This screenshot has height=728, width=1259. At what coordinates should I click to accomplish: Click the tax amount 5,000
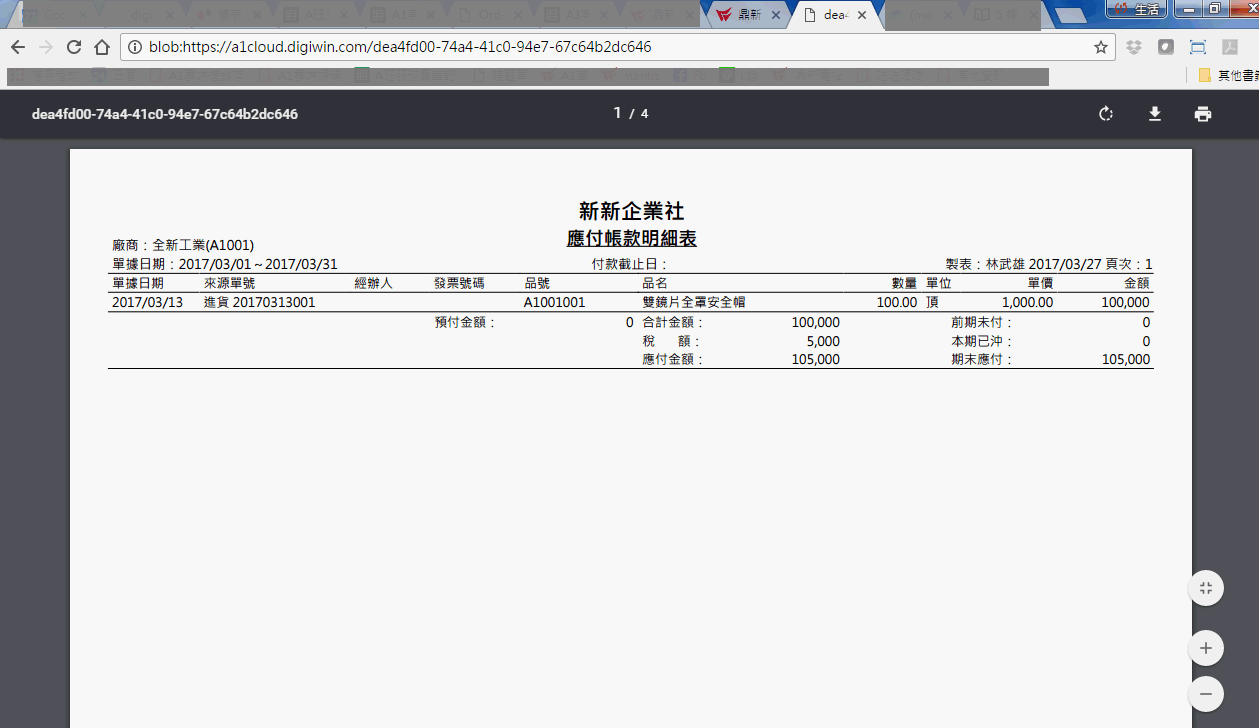(x=823, y=342)
